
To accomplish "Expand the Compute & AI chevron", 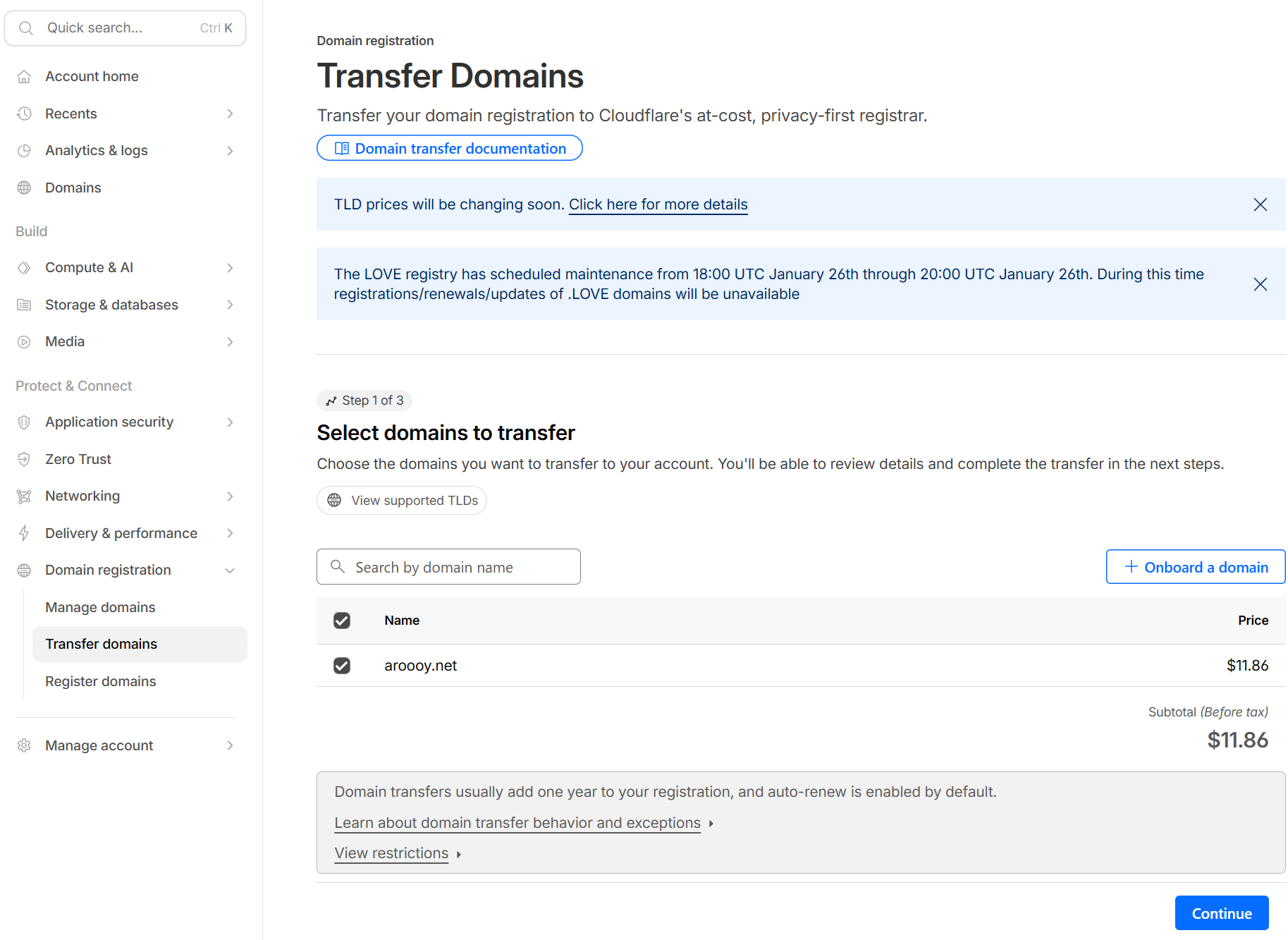I will 230,268.
